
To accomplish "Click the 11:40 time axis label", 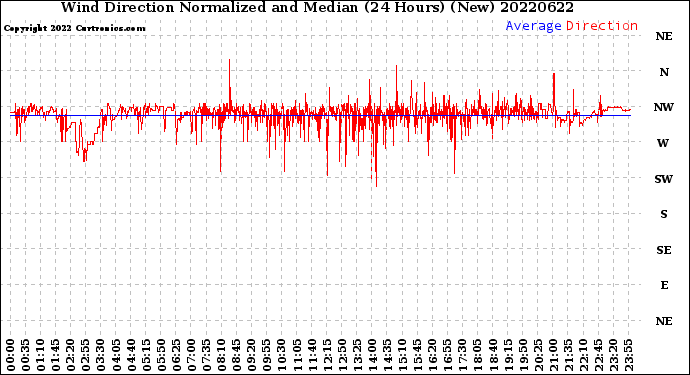I will pyautogui.click(x=312, y=355).
